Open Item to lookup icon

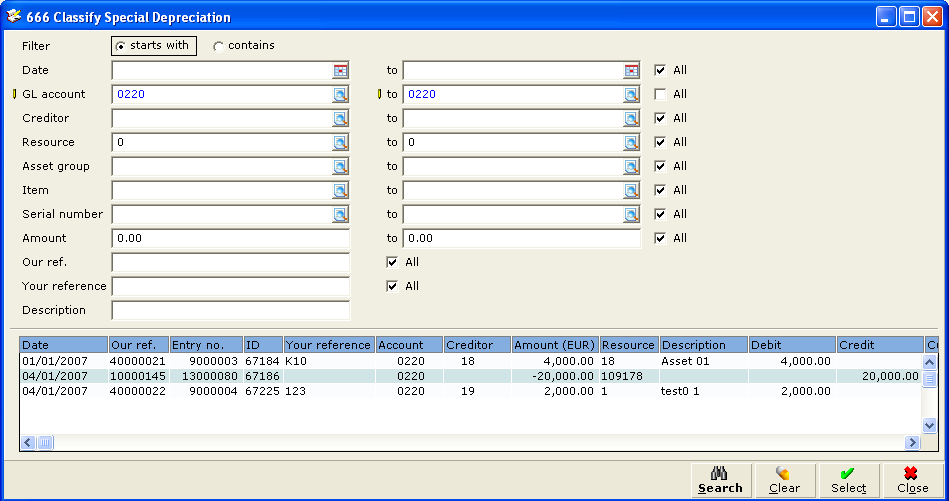pyautogui.click(x=631, y=191)
